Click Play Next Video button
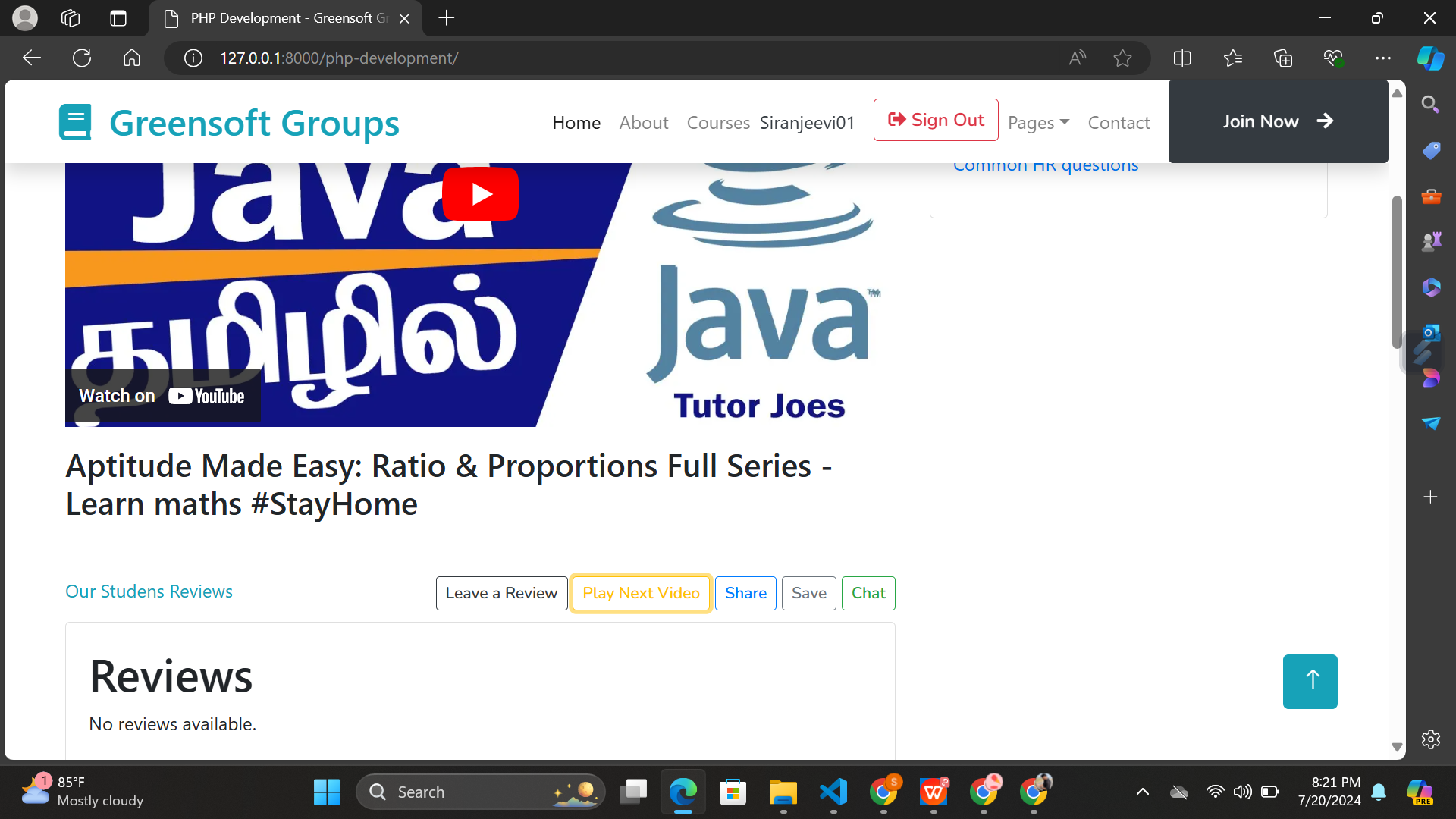The image size is (1456, 819). coord(641,593)
